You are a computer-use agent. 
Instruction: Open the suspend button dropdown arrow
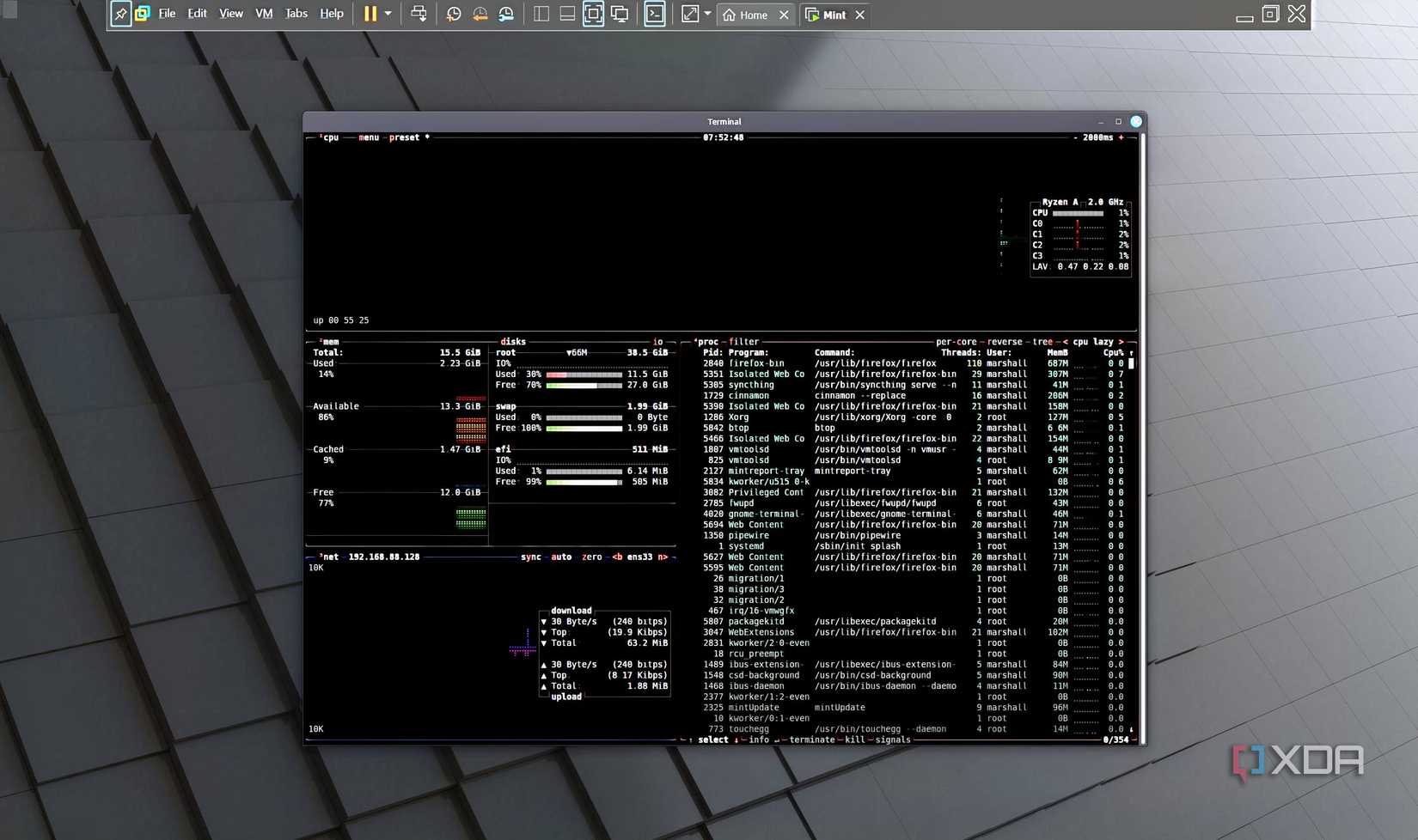click(387, 14)
